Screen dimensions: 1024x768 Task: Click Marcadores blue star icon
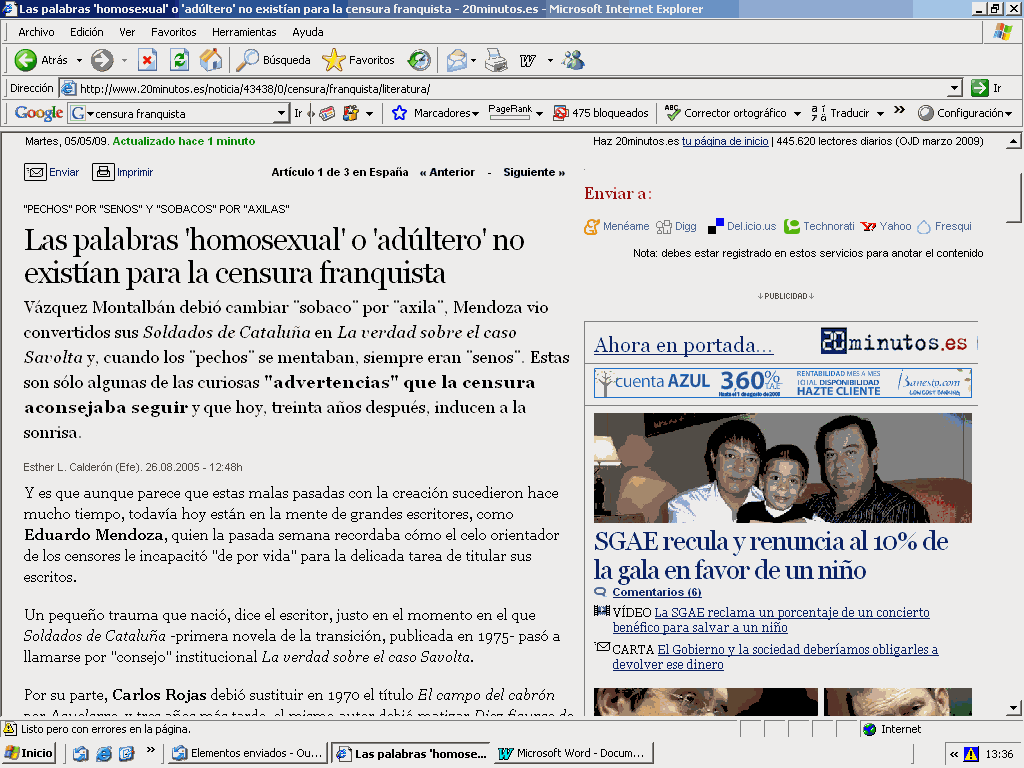399,113
